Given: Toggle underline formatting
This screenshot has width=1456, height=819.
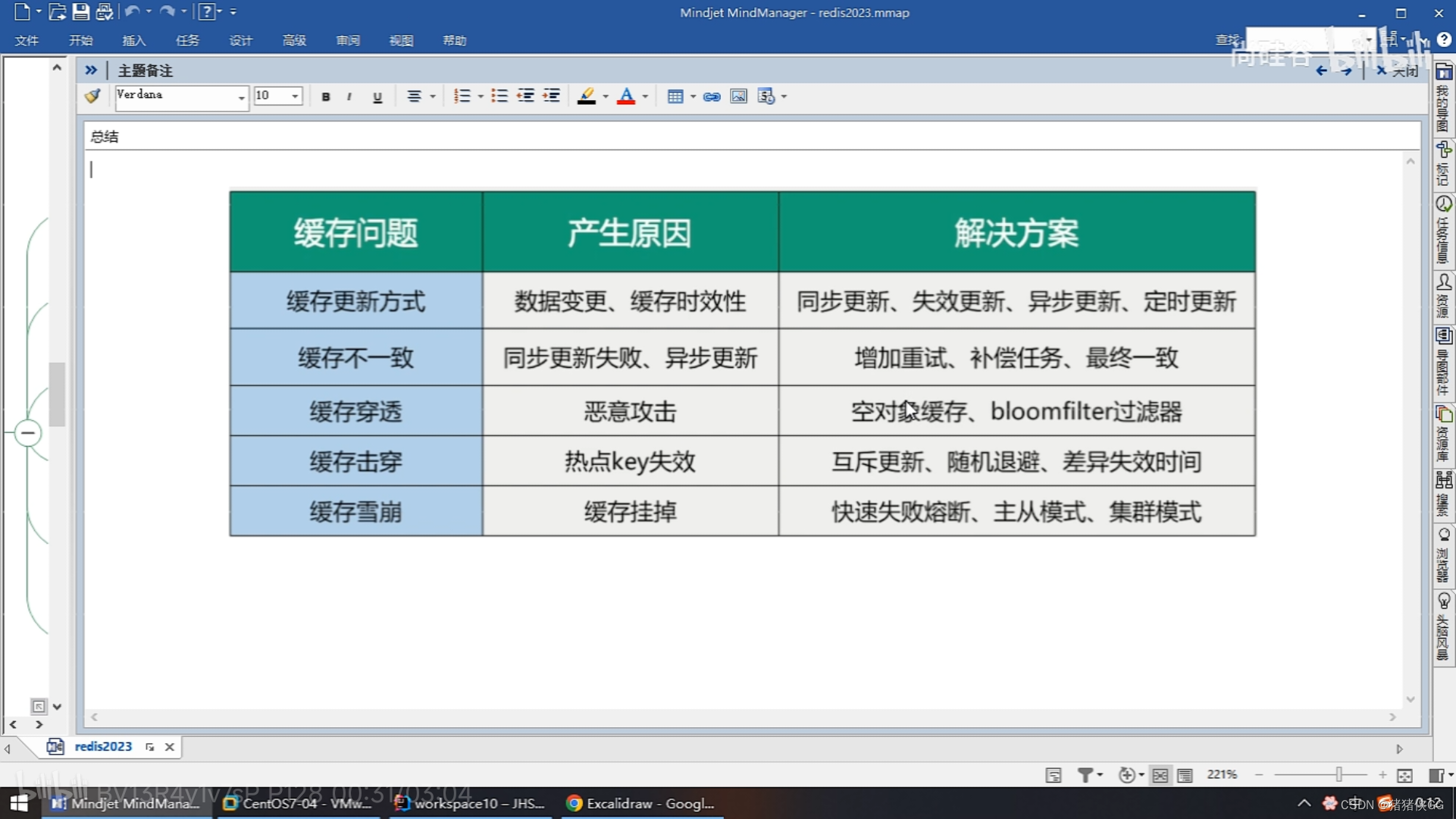Looking at the screenshot, I should pos(377,96).
